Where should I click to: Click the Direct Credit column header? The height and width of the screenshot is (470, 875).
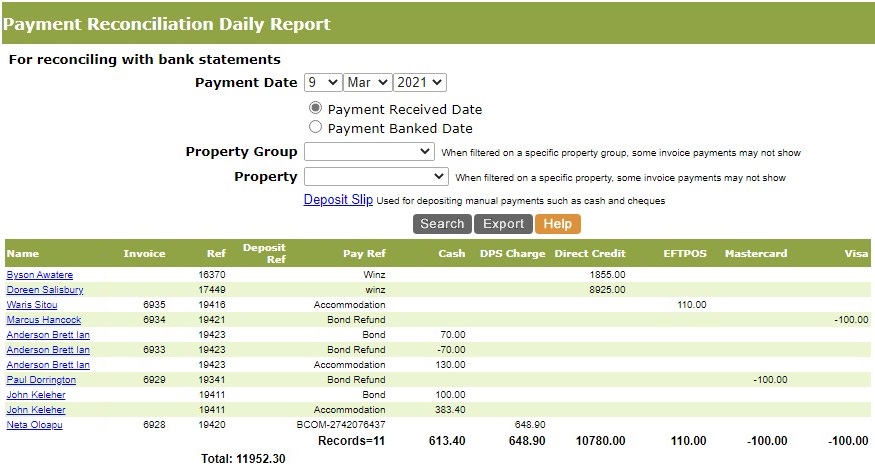[x=590, y=253]
